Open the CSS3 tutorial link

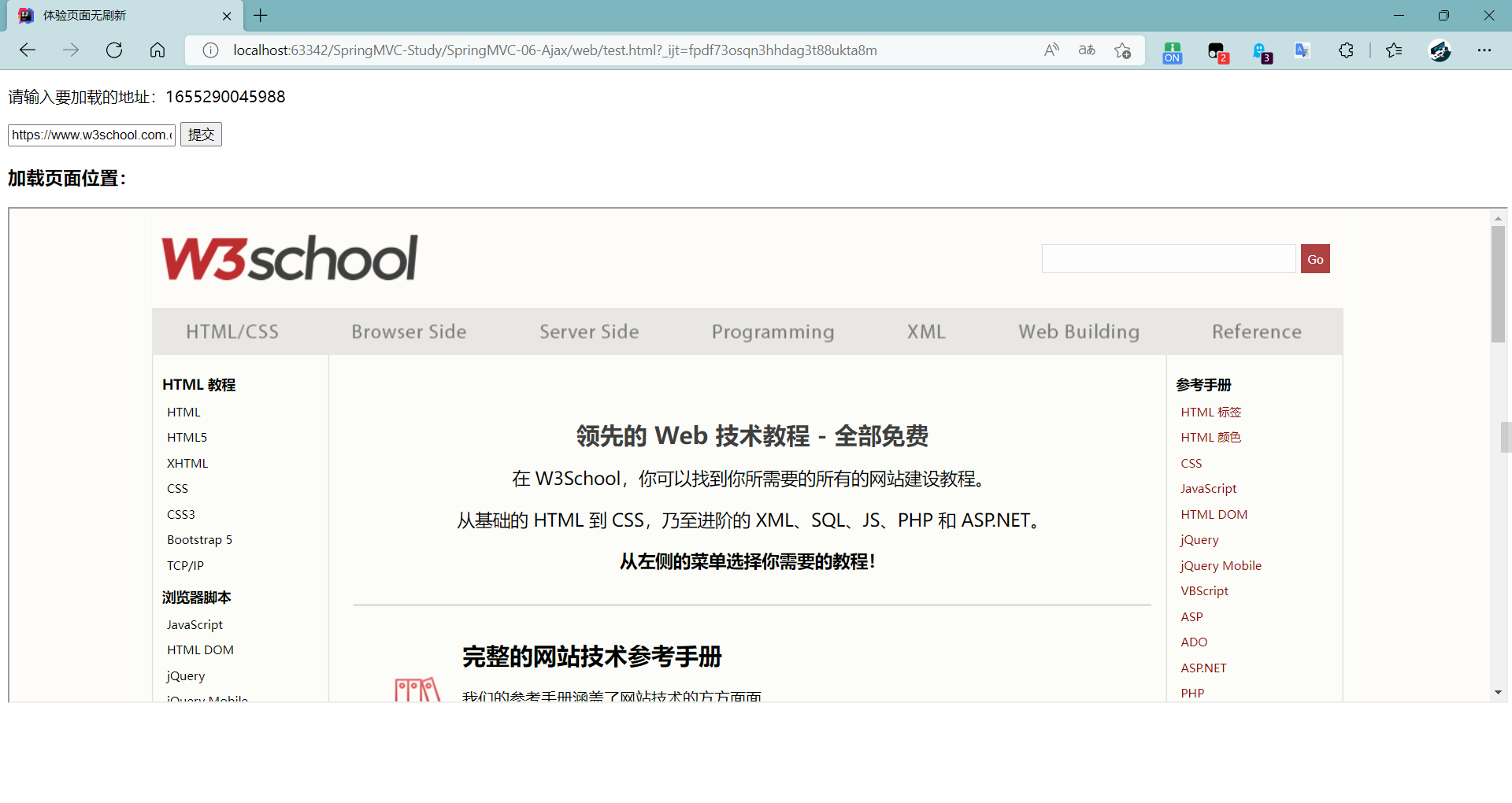click(180, 514)
